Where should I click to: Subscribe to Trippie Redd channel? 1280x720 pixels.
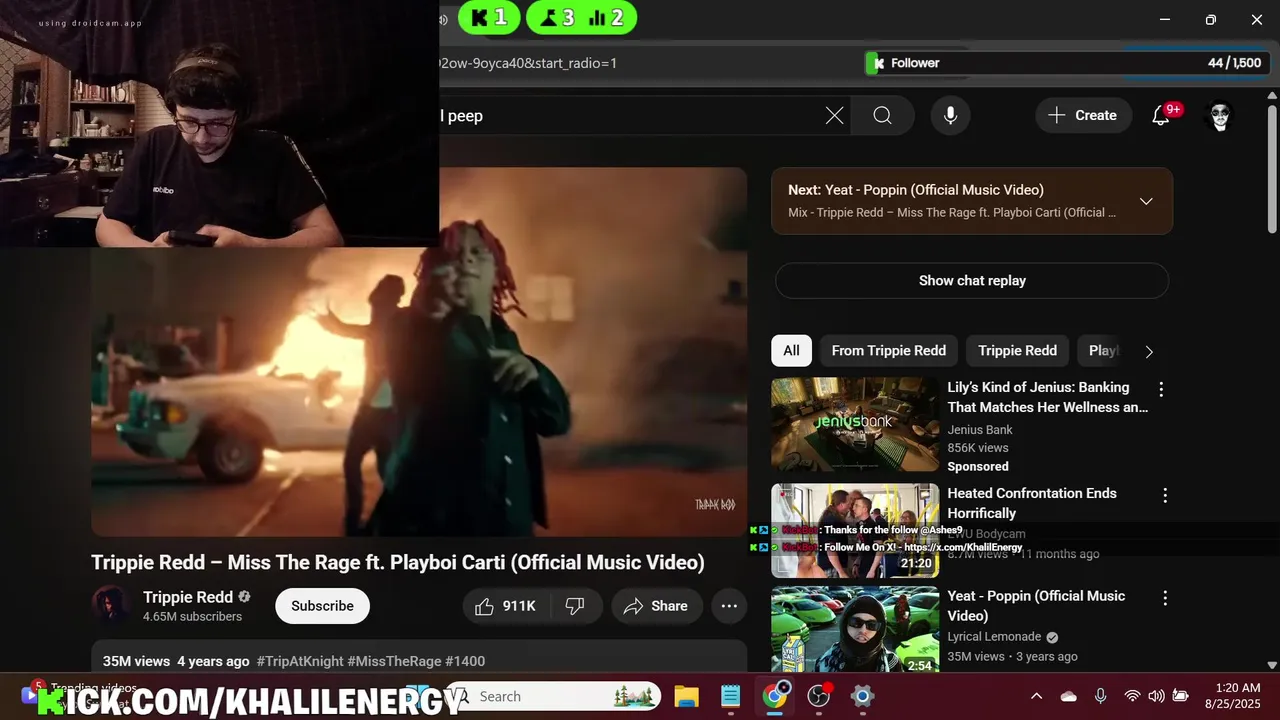(322, 606)
